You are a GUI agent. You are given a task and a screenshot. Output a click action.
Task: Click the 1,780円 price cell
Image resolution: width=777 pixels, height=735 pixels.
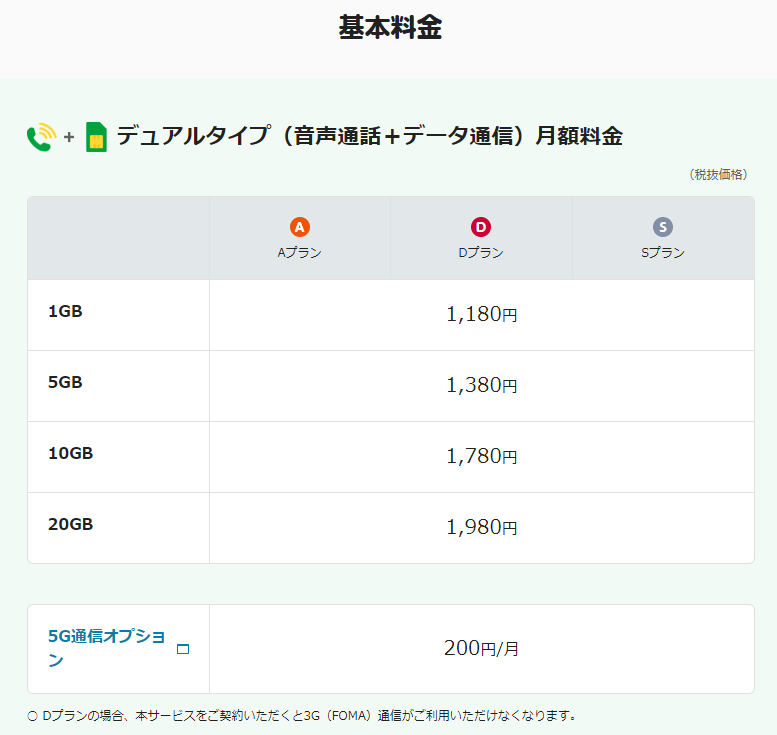tap(482, 456)
